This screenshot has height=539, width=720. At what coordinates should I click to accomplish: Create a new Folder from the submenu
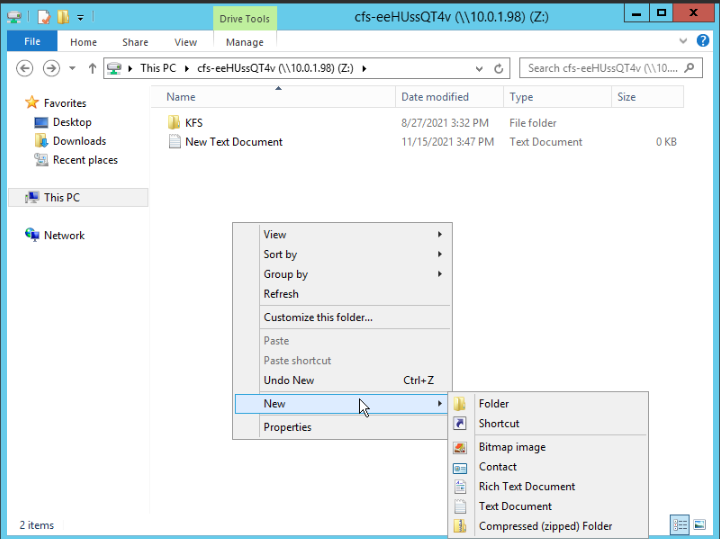[548, 404]
